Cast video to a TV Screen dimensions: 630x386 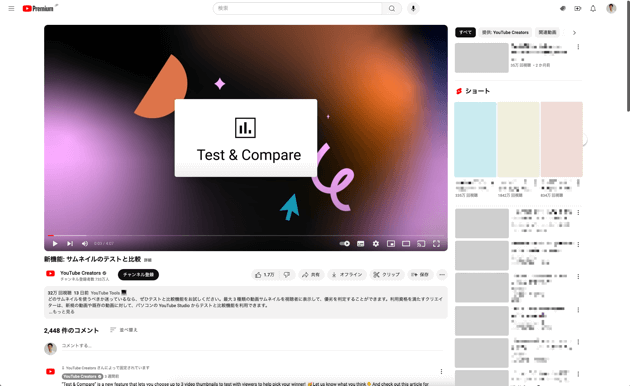click(421, 243)
